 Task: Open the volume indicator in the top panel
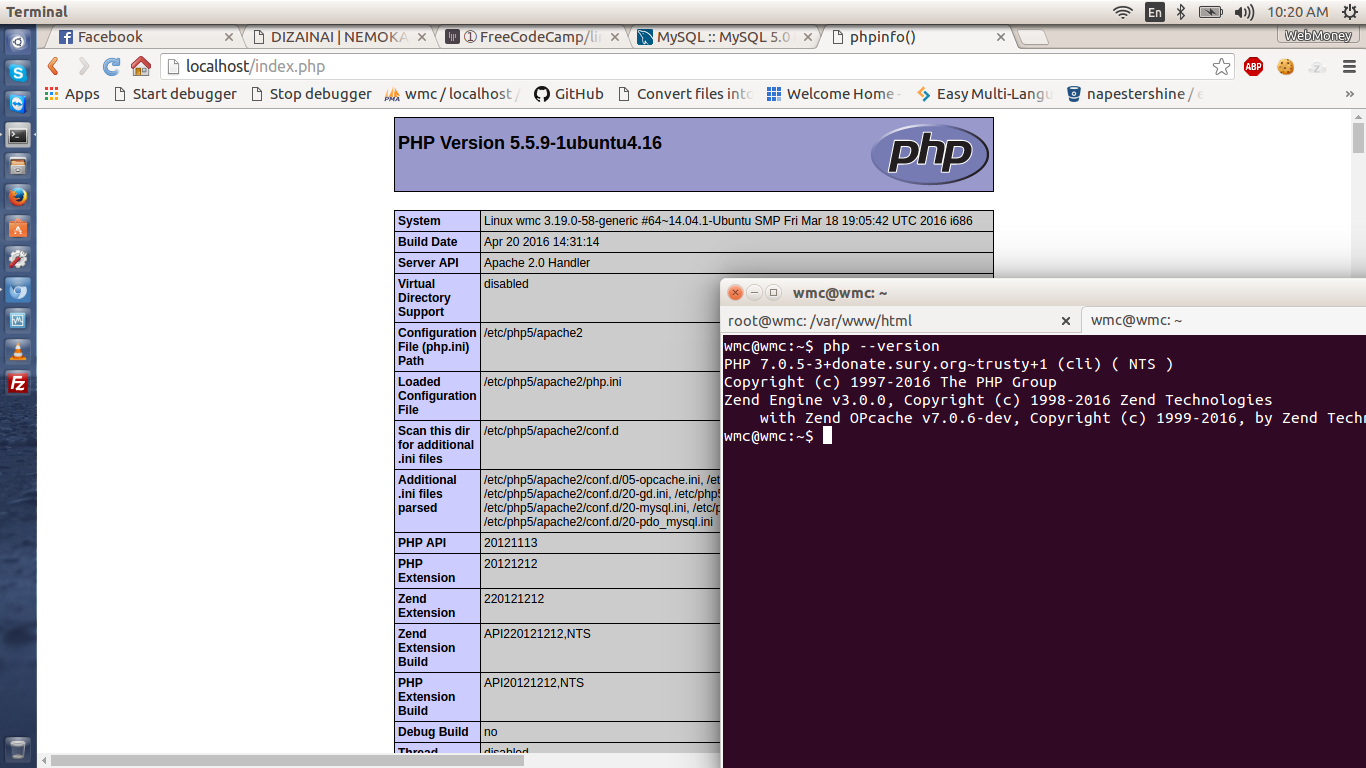[x=1244, y=12]
